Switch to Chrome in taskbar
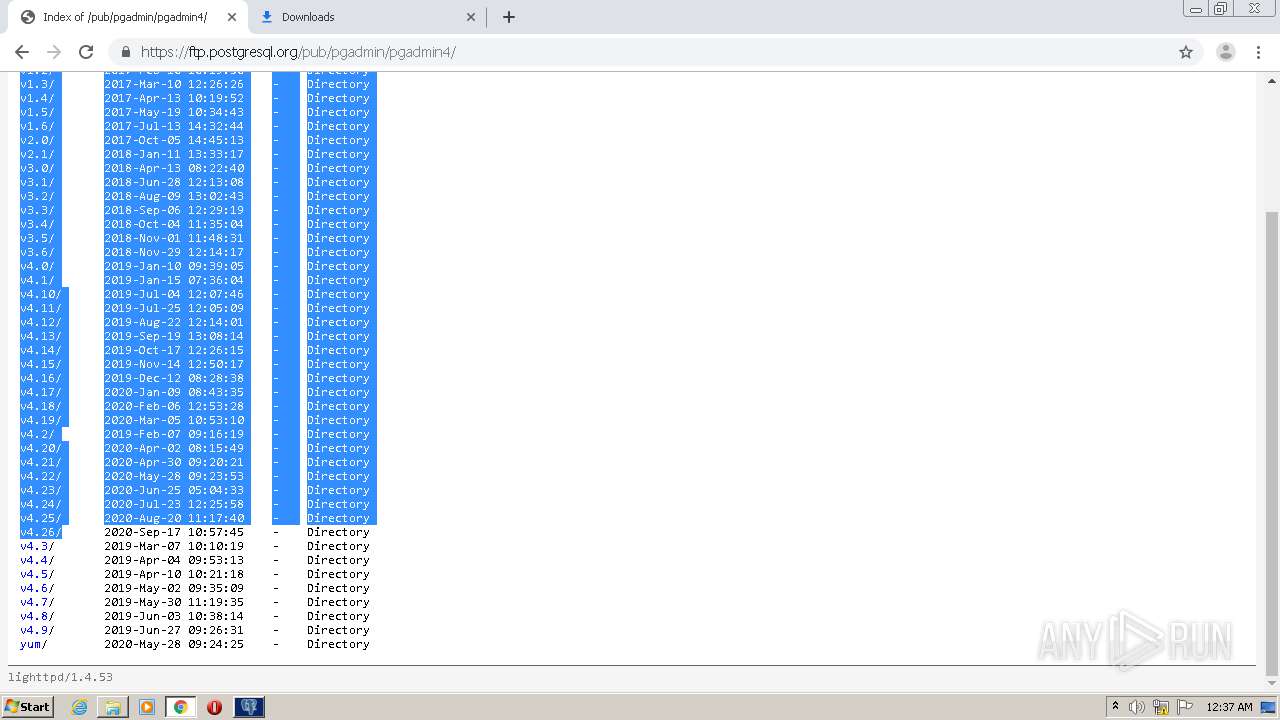The width and height of the screenshot is (1280, 720). click(180, 707)
